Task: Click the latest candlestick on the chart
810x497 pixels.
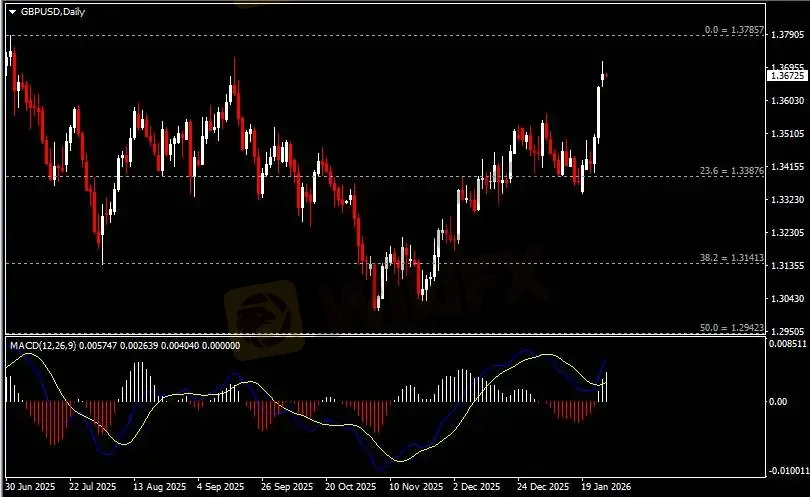Action: click(604, 75)
